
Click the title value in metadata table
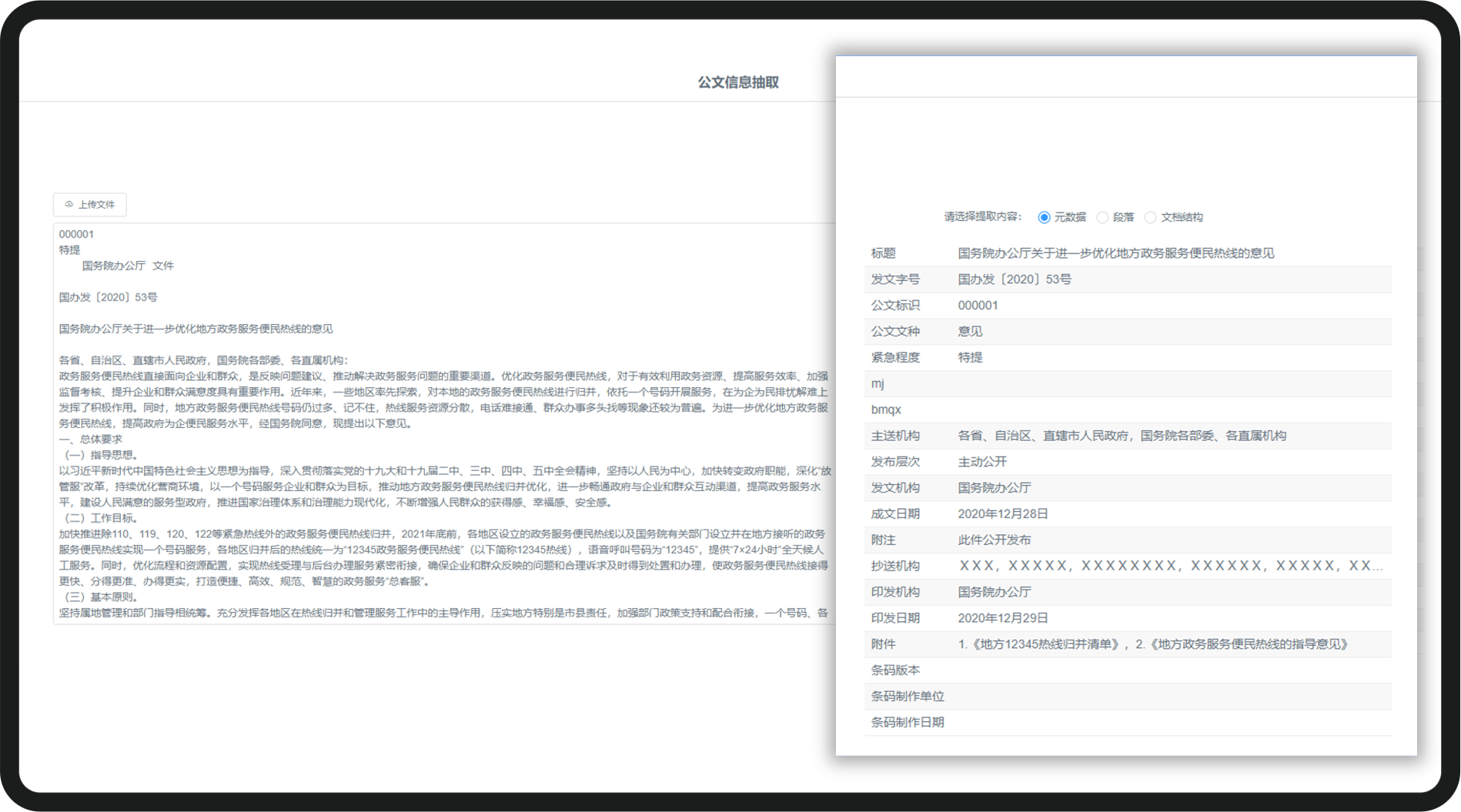click(1115, 253)
